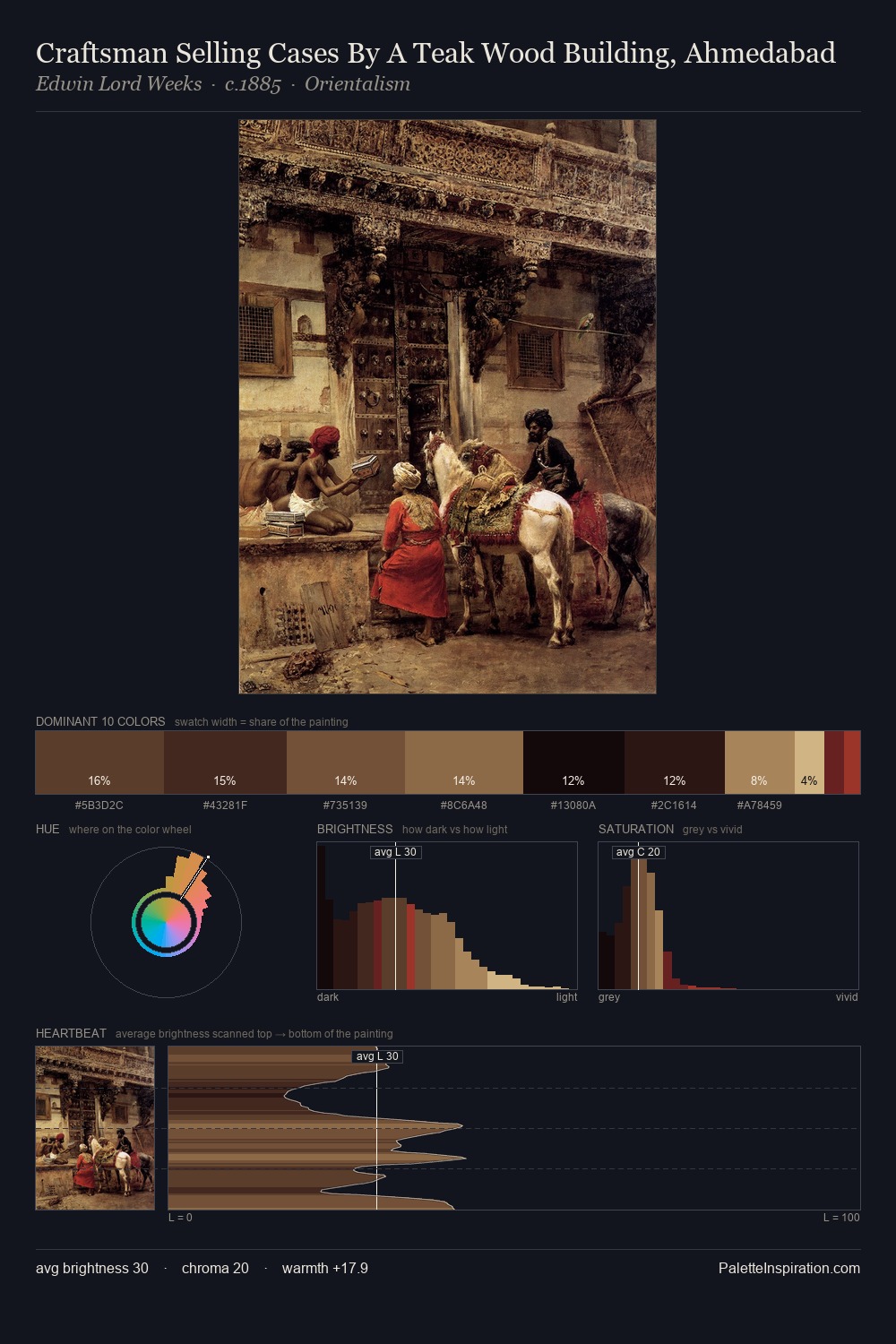This screenshot has width=896, height=1344.
Task: Click the HEARTBEAT section heading
Action: 71,1034
